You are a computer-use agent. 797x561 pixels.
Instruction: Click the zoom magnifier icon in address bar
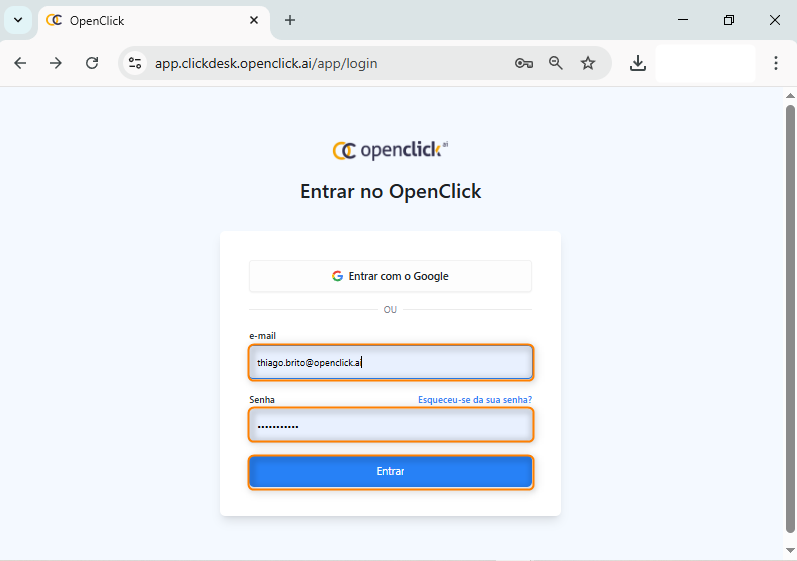pyautogui.click(x=556, y=63)
